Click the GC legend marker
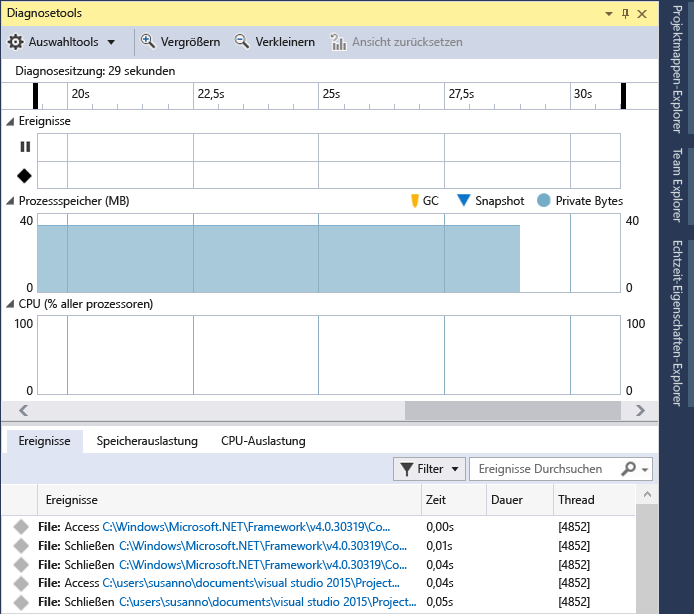The height and width of the screenshot is (614, 694). (415, 201)
